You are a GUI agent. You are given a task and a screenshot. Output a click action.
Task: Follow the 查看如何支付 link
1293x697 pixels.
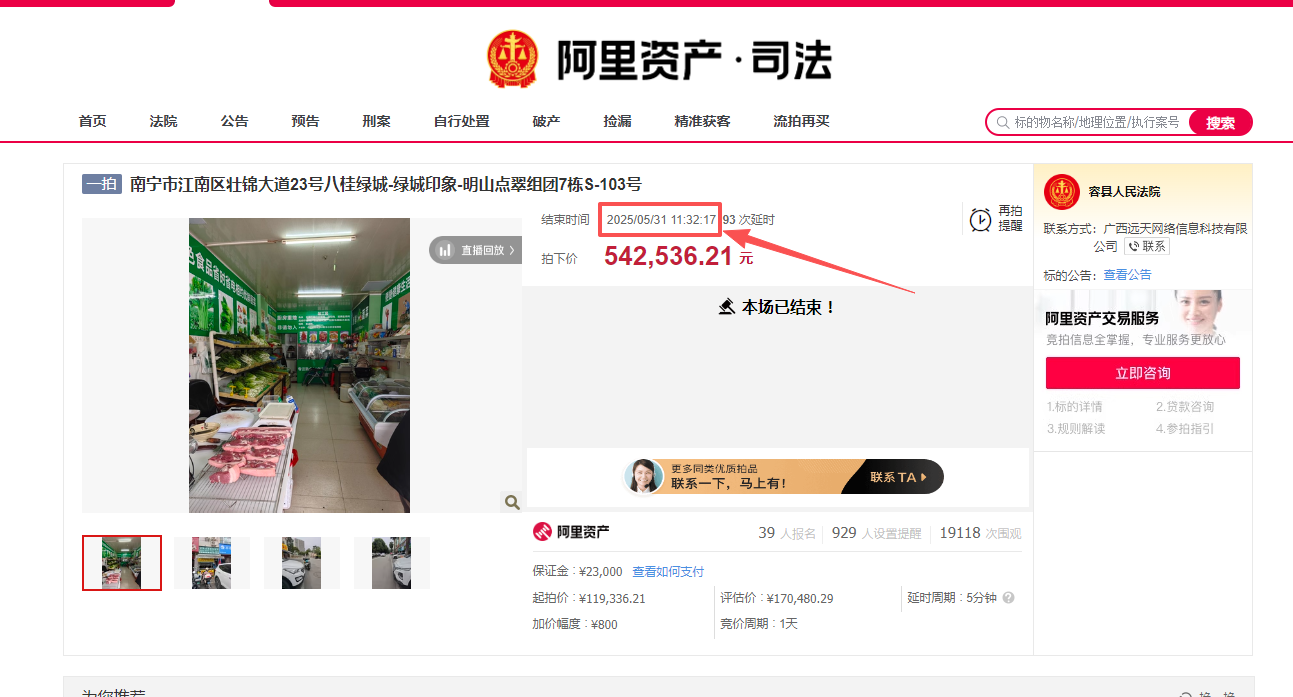click(x=668, y=572)
